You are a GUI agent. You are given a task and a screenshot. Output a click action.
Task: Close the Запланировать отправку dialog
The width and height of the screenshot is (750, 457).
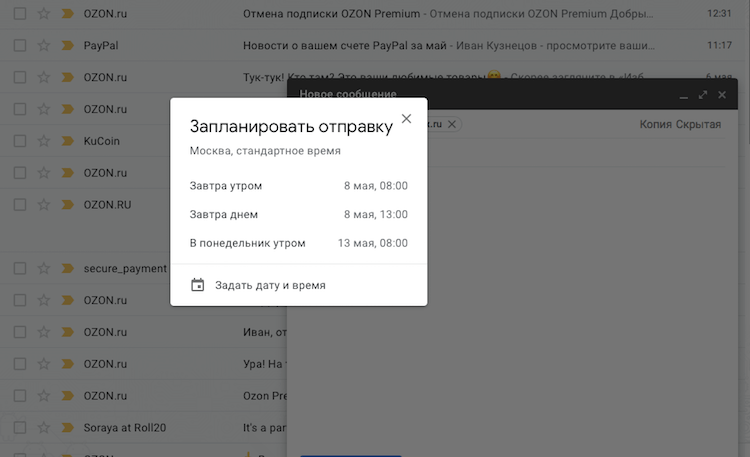pos(406,119)
